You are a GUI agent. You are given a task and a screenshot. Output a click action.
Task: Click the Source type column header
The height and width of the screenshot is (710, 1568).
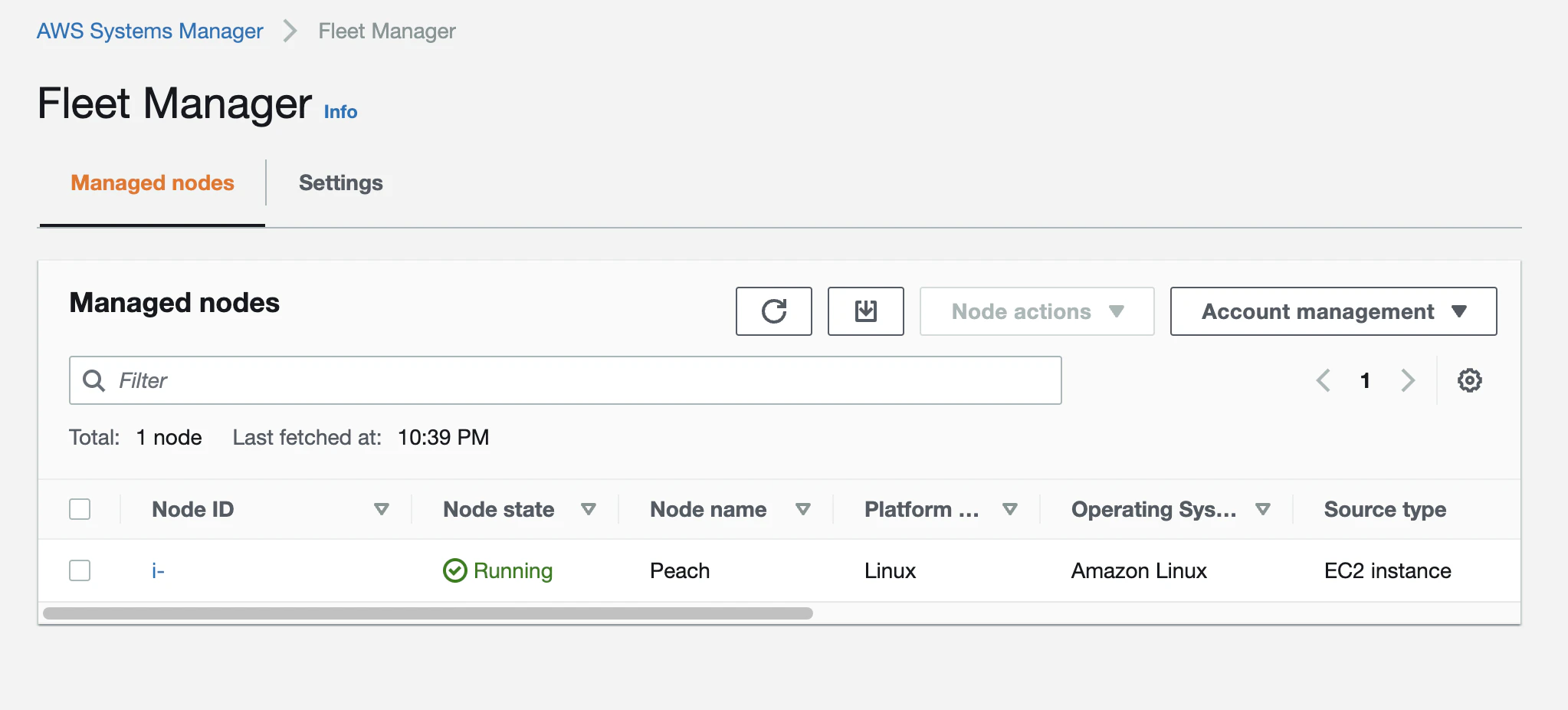click(1385, 509)
